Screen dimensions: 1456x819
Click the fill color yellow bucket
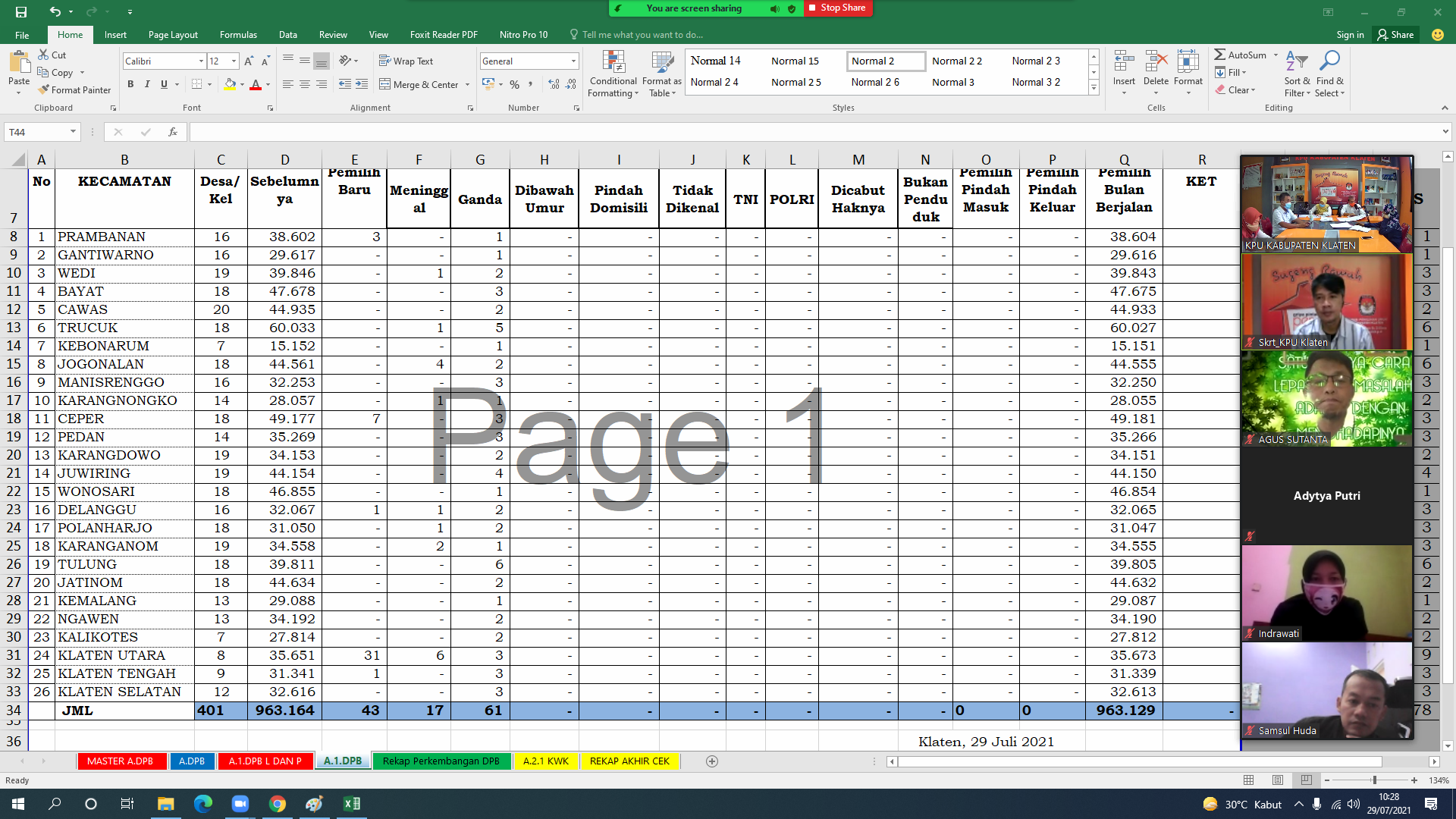pos(230,84)
